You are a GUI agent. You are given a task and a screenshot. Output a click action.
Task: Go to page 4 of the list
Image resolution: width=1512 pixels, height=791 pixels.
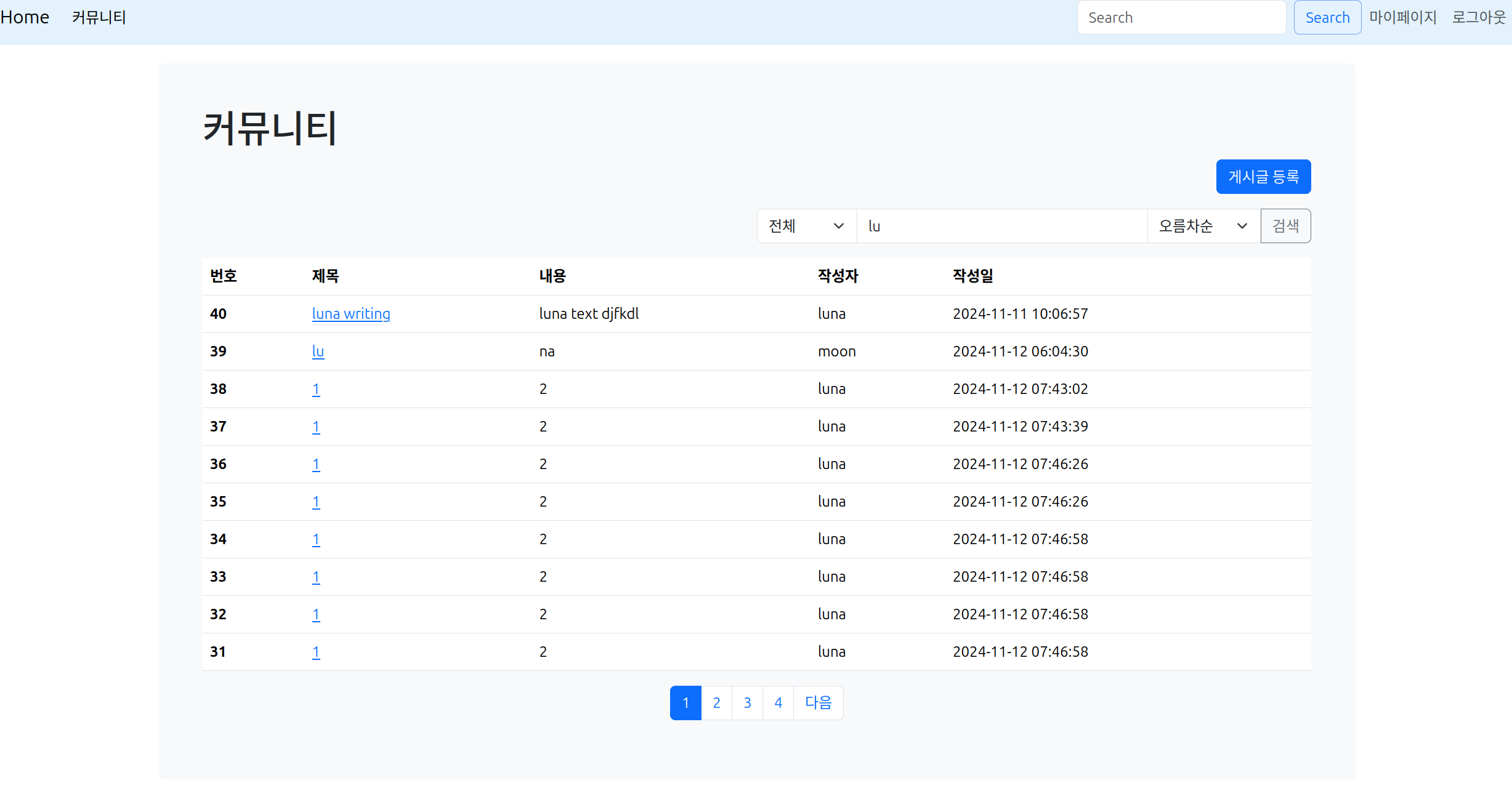click(778, 702)
